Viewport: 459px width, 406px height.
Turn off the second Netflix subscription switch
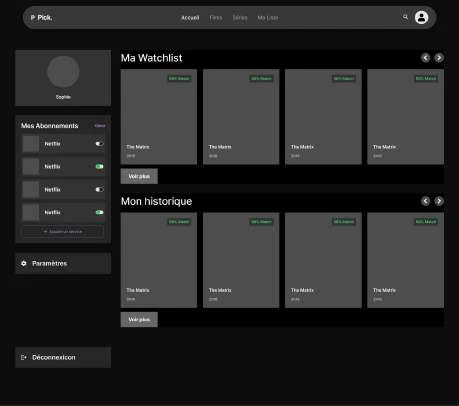pos(99,166)
